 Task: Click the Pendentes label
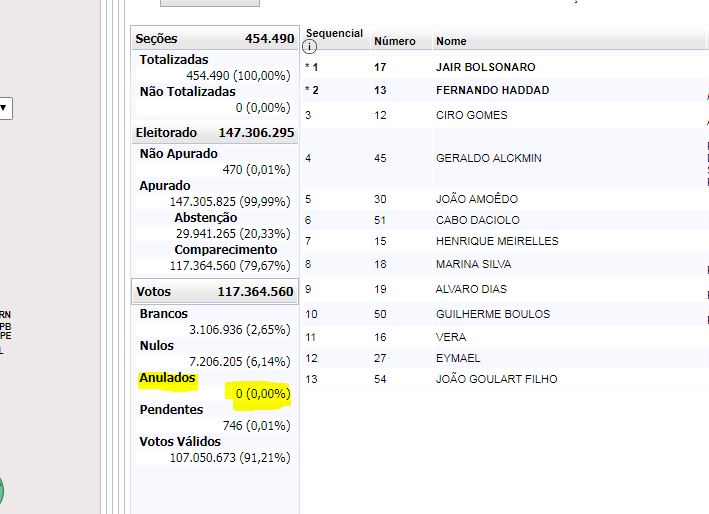[x=171, y=410]
